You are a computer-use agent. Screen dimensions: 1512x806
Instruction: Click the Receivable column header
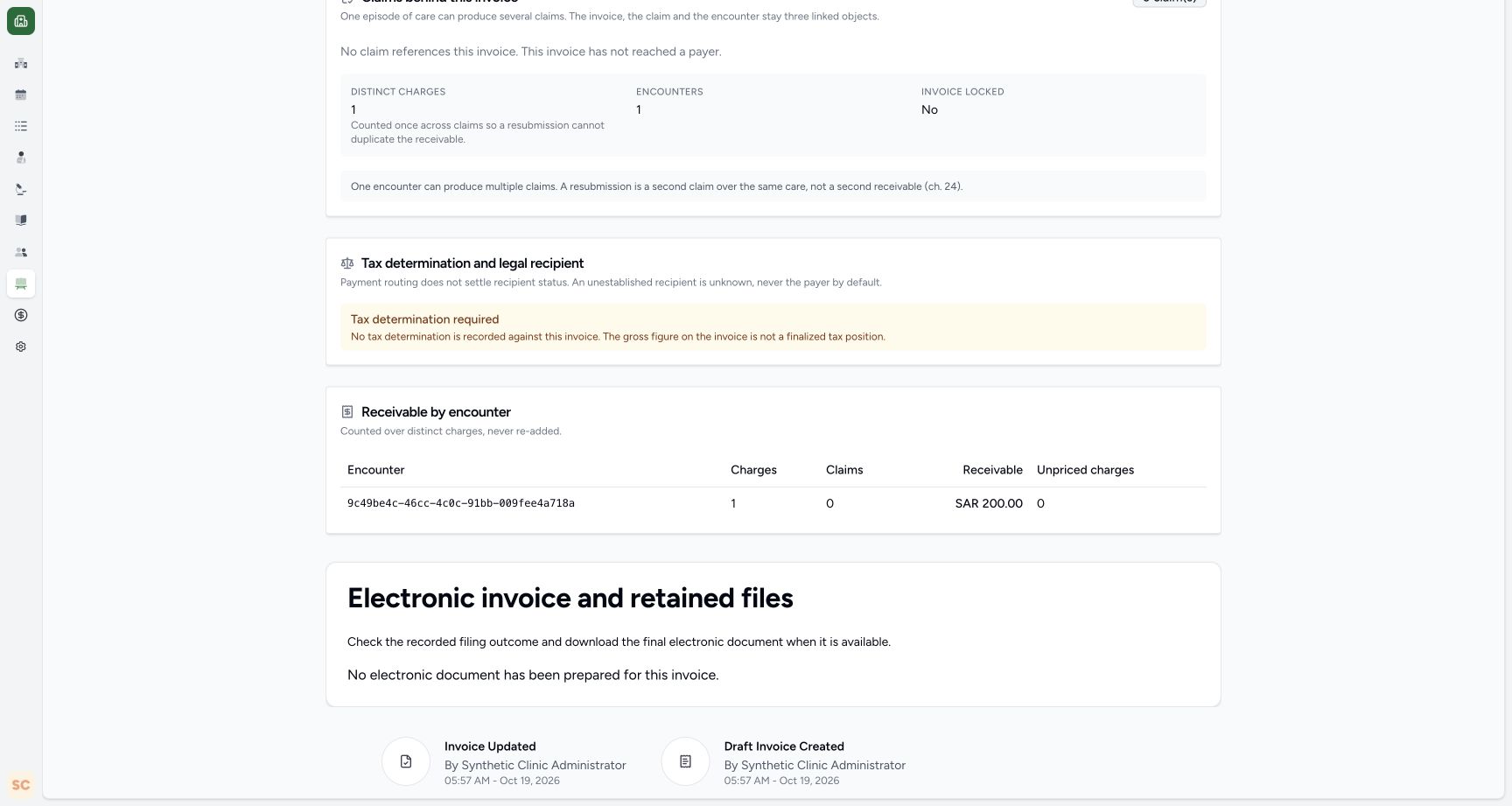point(992,470)
